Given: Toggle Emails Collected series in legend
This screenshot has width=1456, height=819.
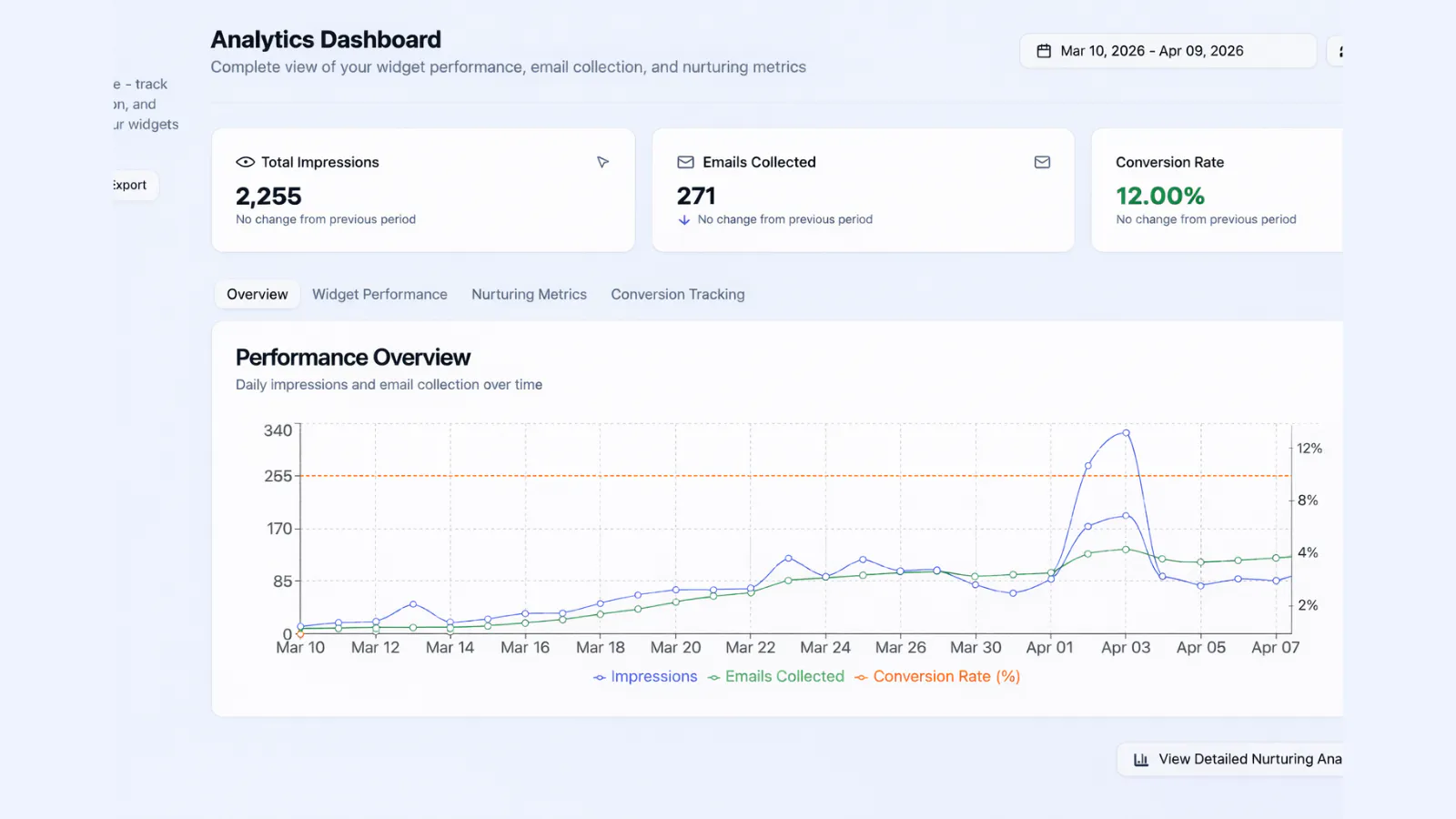Looking at the screenshot, I should tap(776, 676).
